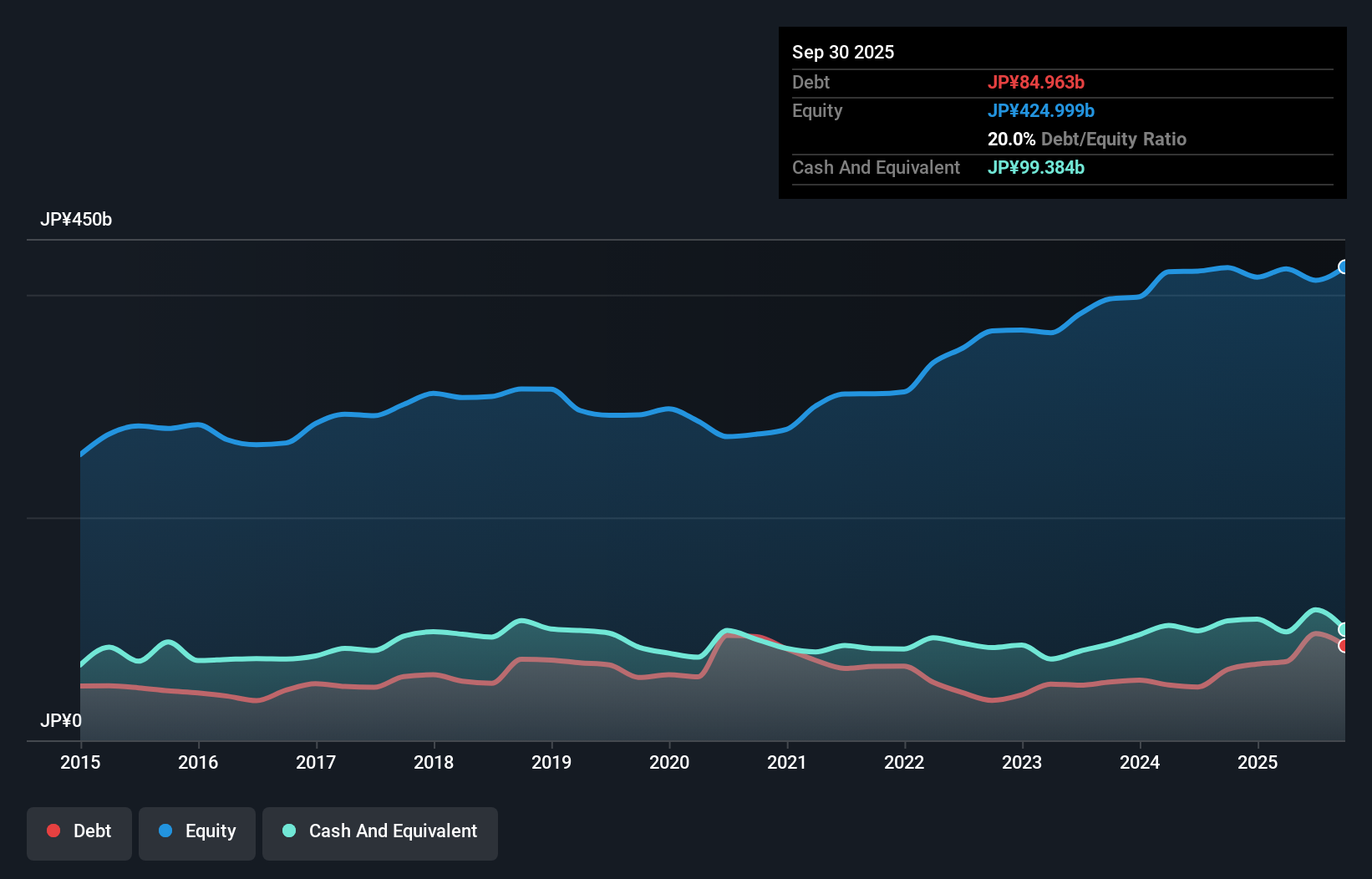Click the Equity label in tooltip
Screen dimensions: 1372x879
pos(817,110)
